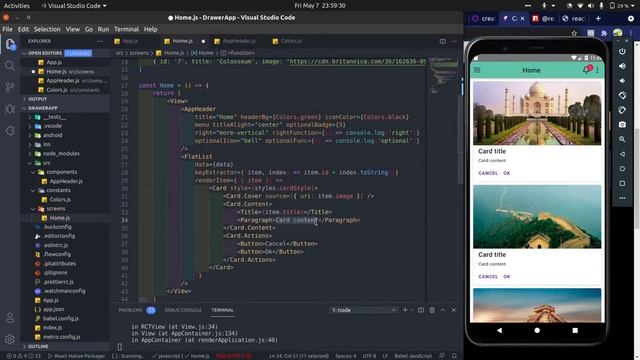Viewport: 640px width, 360px height.
Task: Switch to the Colors.js editor tab
Action: point(291,41)
